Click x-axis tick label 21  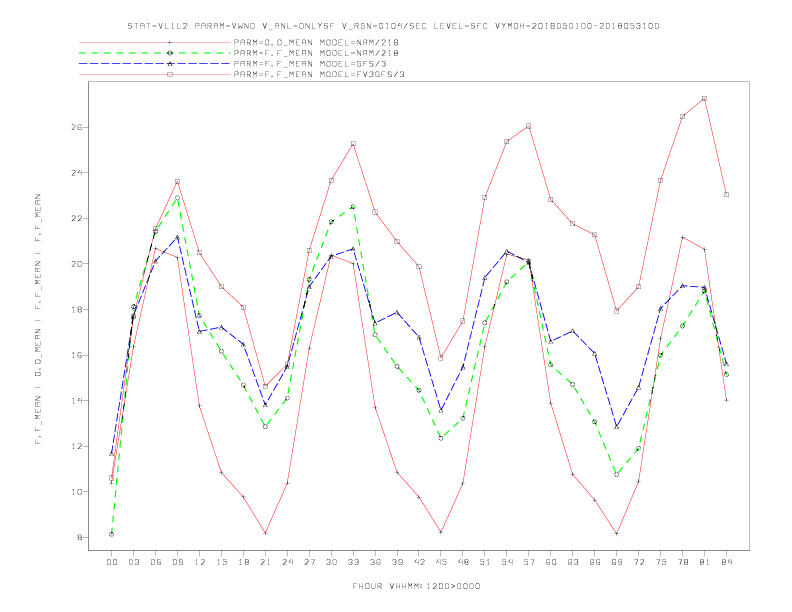pyautogui.click(x=265, y=562)
